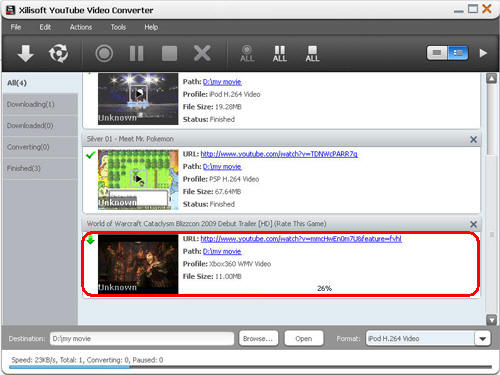The image size is (500, 375).
Task: Click the iPod H.264 Video format box
Action: coord(420,339)
